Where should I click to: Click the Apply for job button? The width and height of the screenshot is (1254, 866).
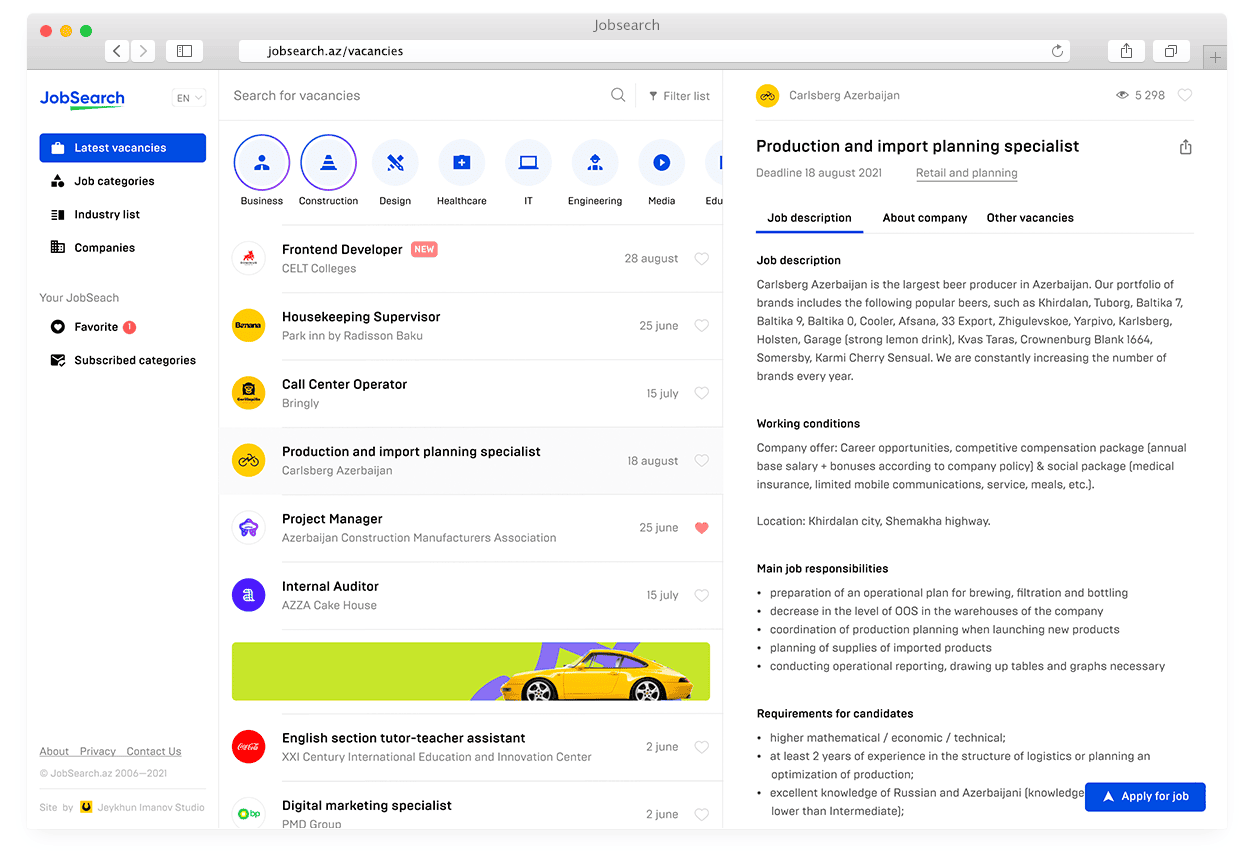(1145, 796)
